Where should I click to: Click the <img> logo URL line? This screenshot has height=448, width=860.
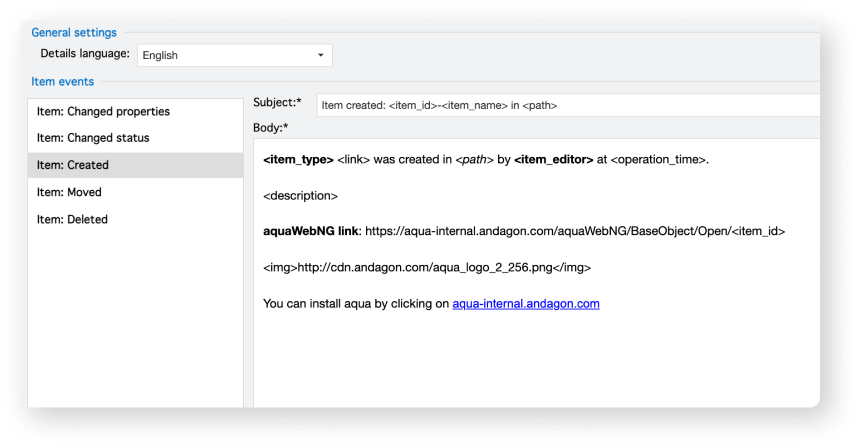[426, 267]
